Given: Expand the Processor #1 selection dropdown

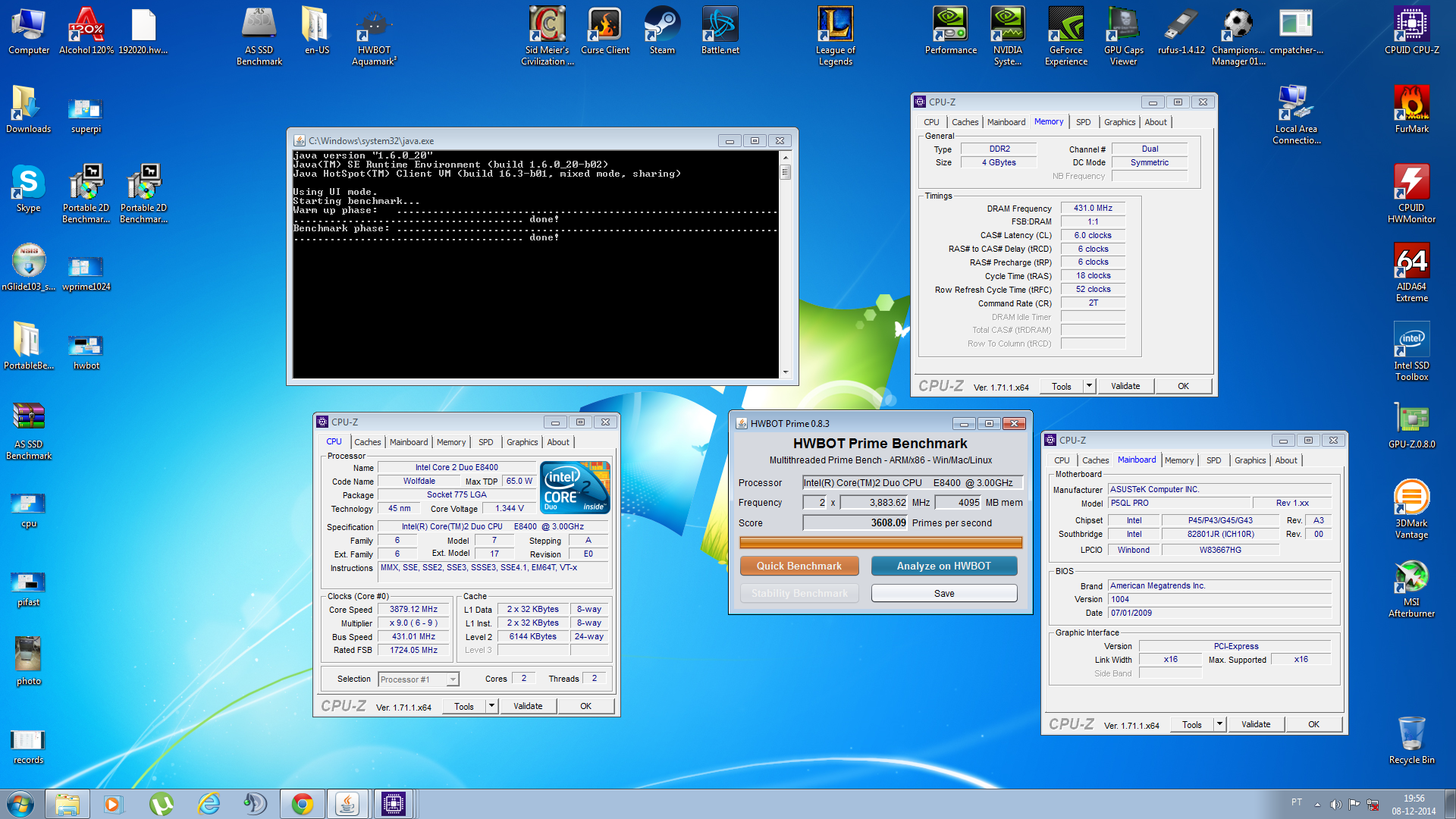Looking at the screenshot, I should [x=453, y=679].
